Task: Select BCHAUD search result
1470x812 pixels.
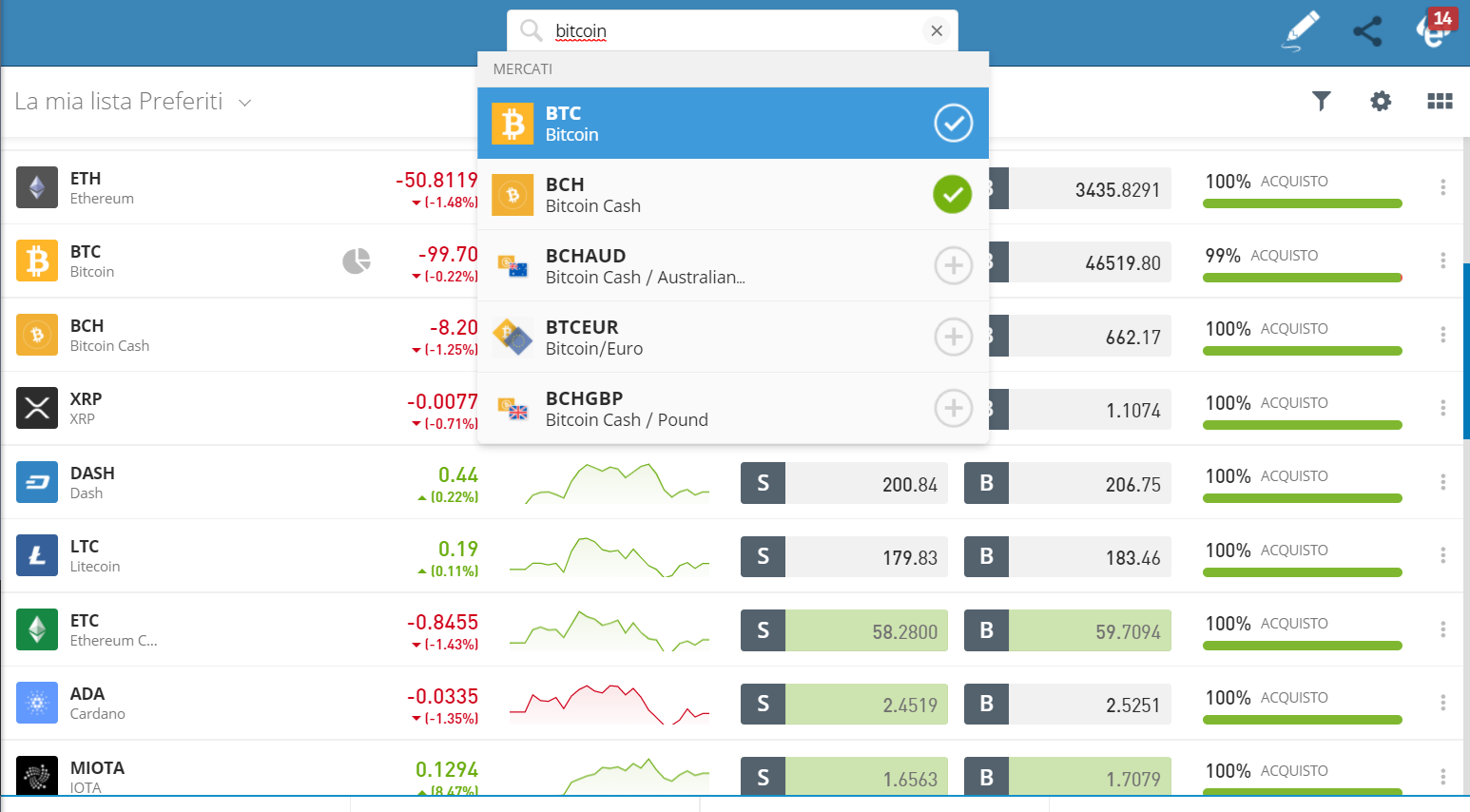Action: [733, 265]
